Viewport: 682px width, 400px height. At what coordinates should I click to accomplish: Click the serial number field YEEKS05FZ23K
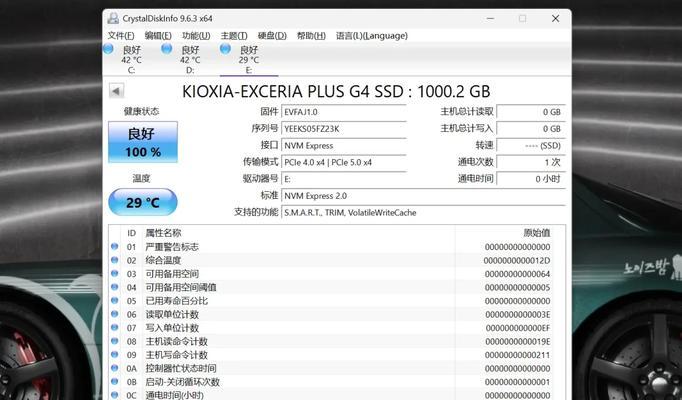coord(344,129)
